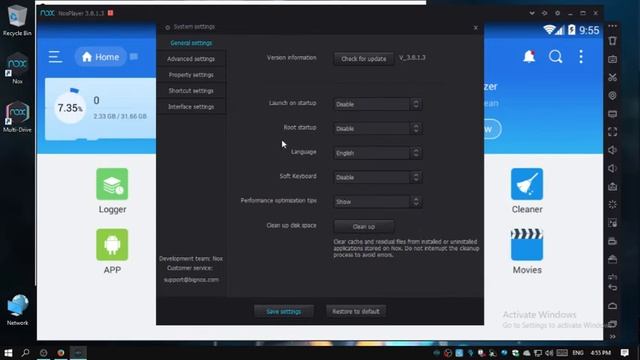Click the Clean up button

pos(364,227)
